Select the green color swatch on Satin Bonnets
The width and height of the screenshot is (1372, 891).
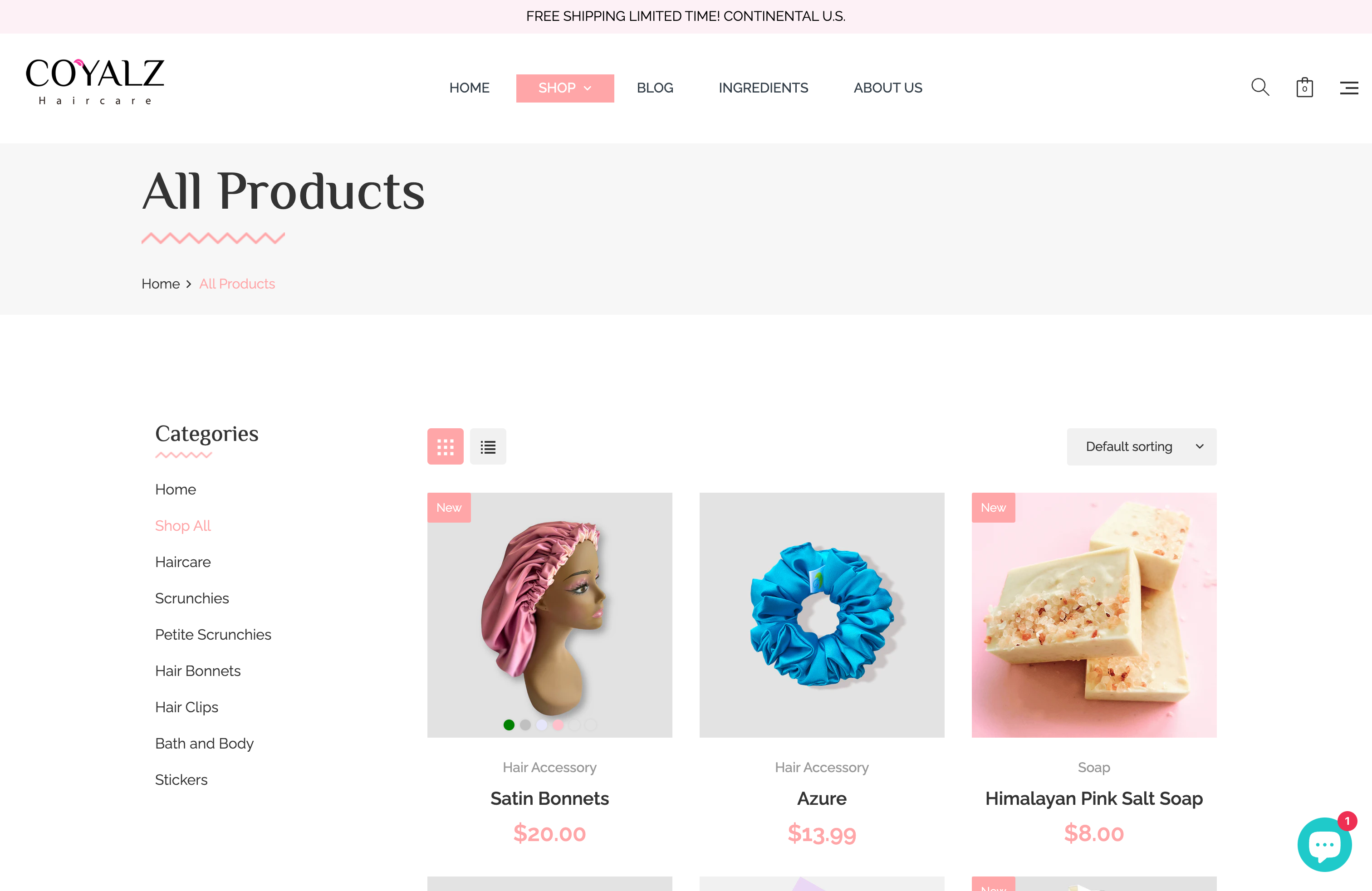tap(509, 725)
